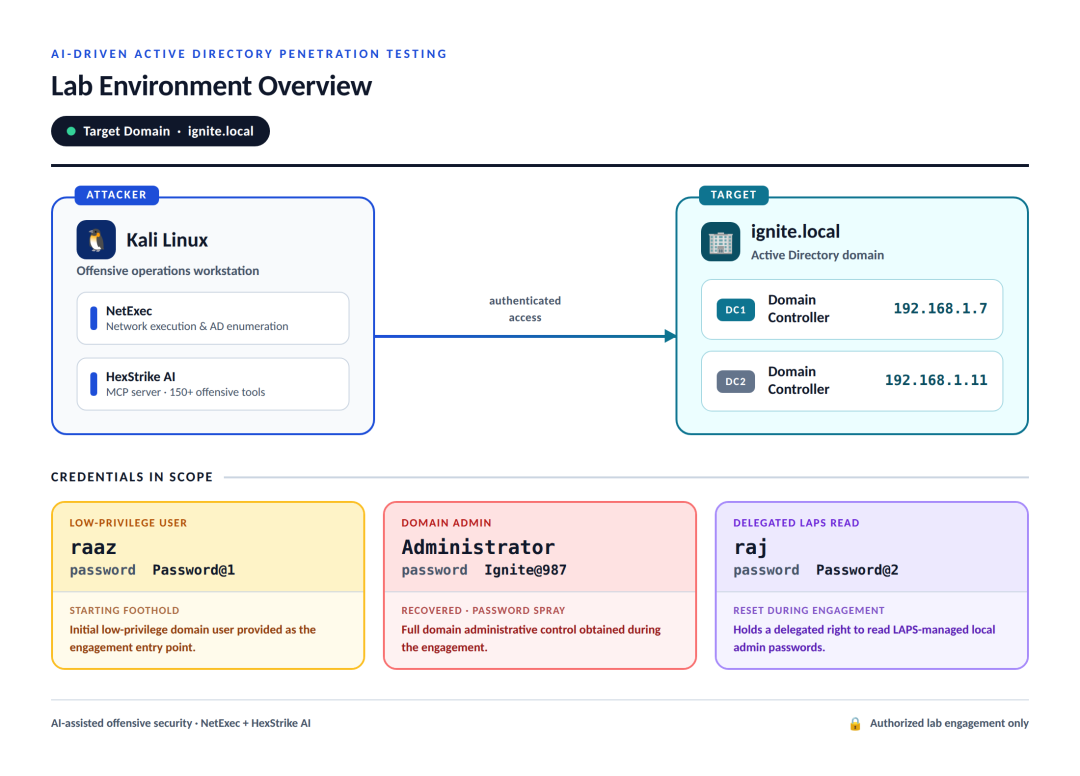Click the 'authenticated access' arrow label

525,309
